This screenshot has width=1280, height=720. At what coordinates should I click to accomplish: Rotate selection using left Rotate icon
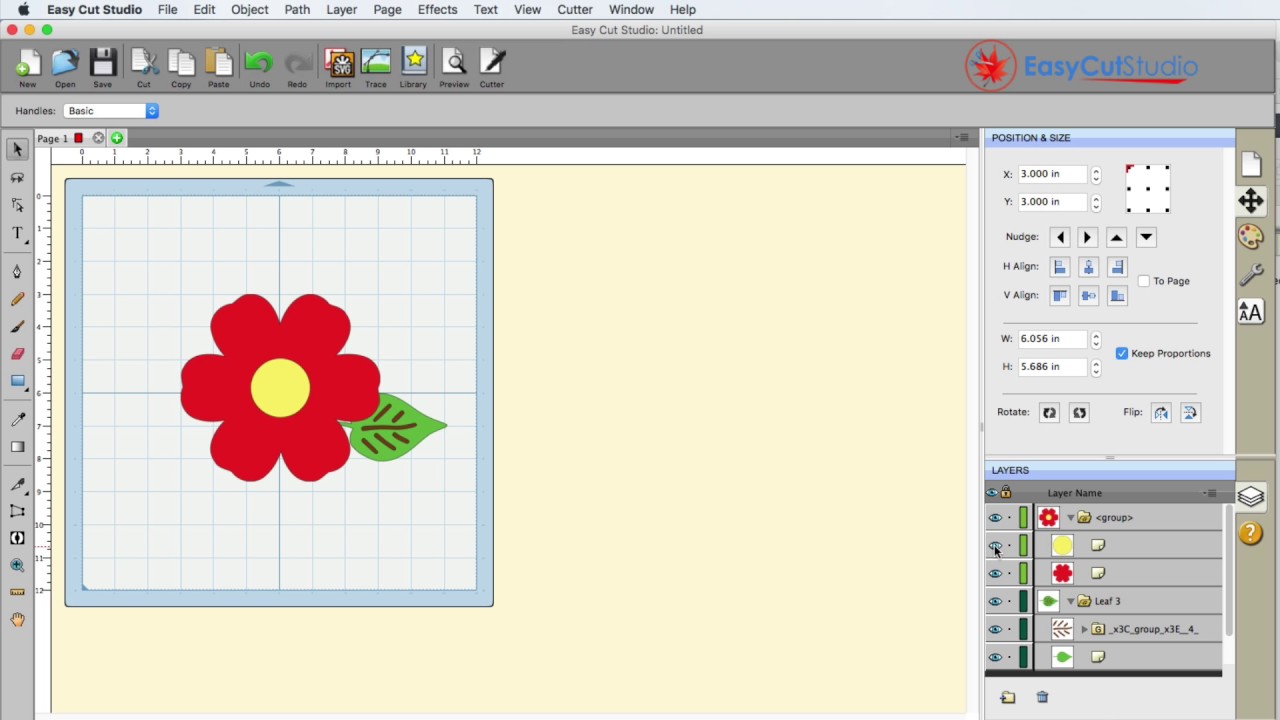click(x=1049, y=412)
